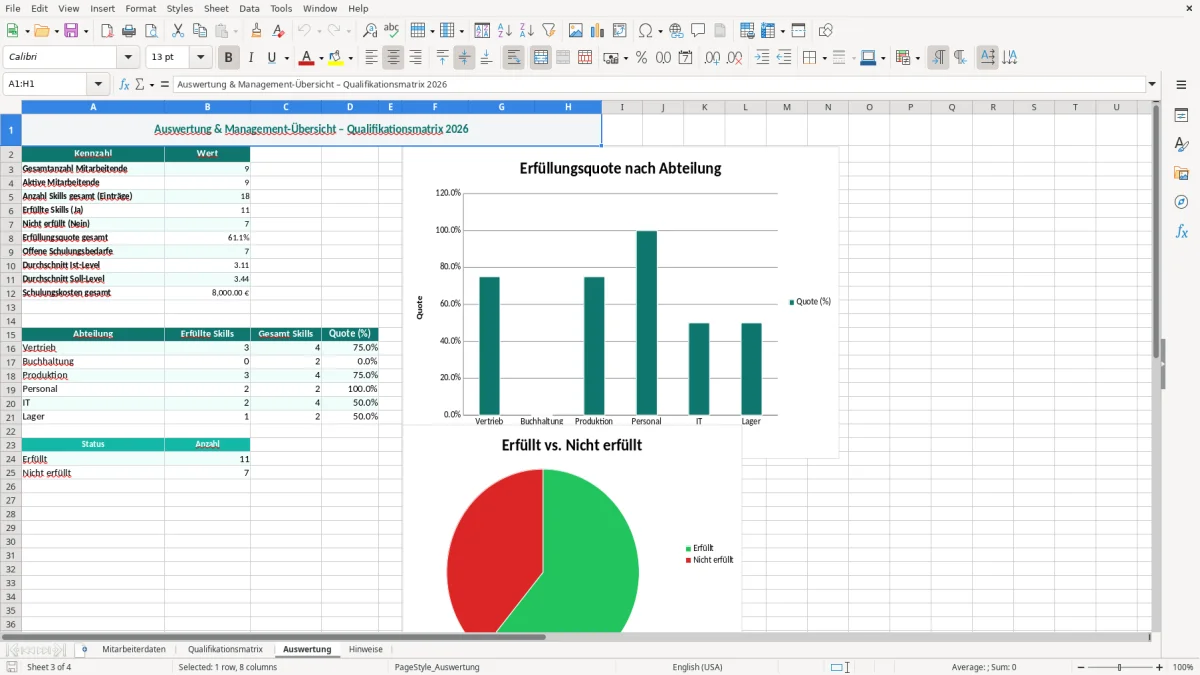This screenshot has height=675, width=1200.
Task: Toggle Align Left
Action: click(x=371, y=58)
